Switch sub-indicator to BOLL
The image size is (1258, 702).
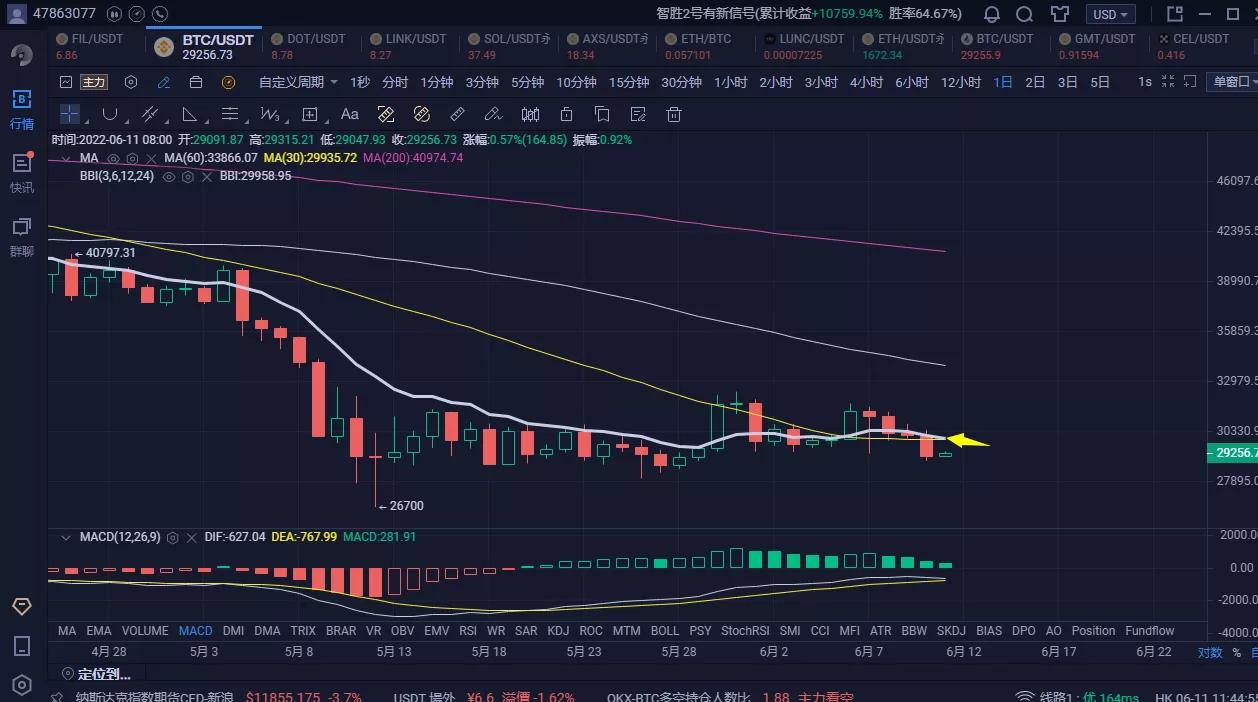click(x=665, y=631)
